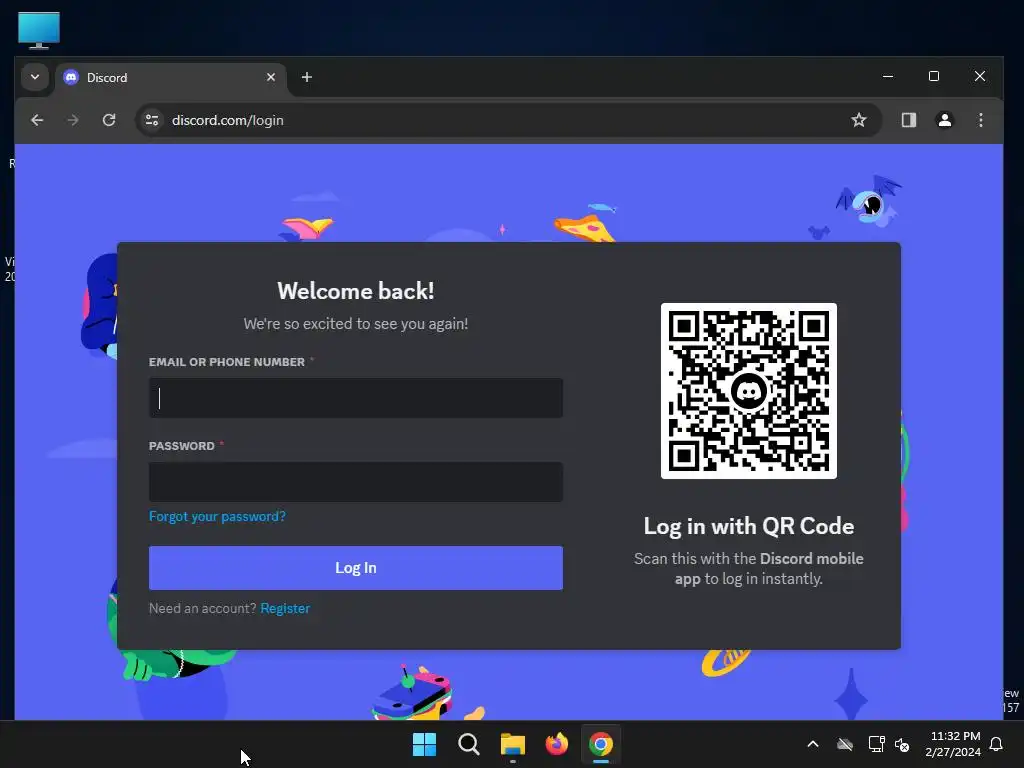The image size is (1024, 768).
Task: Maximize the Chrome window
Action: click(934, 76)
